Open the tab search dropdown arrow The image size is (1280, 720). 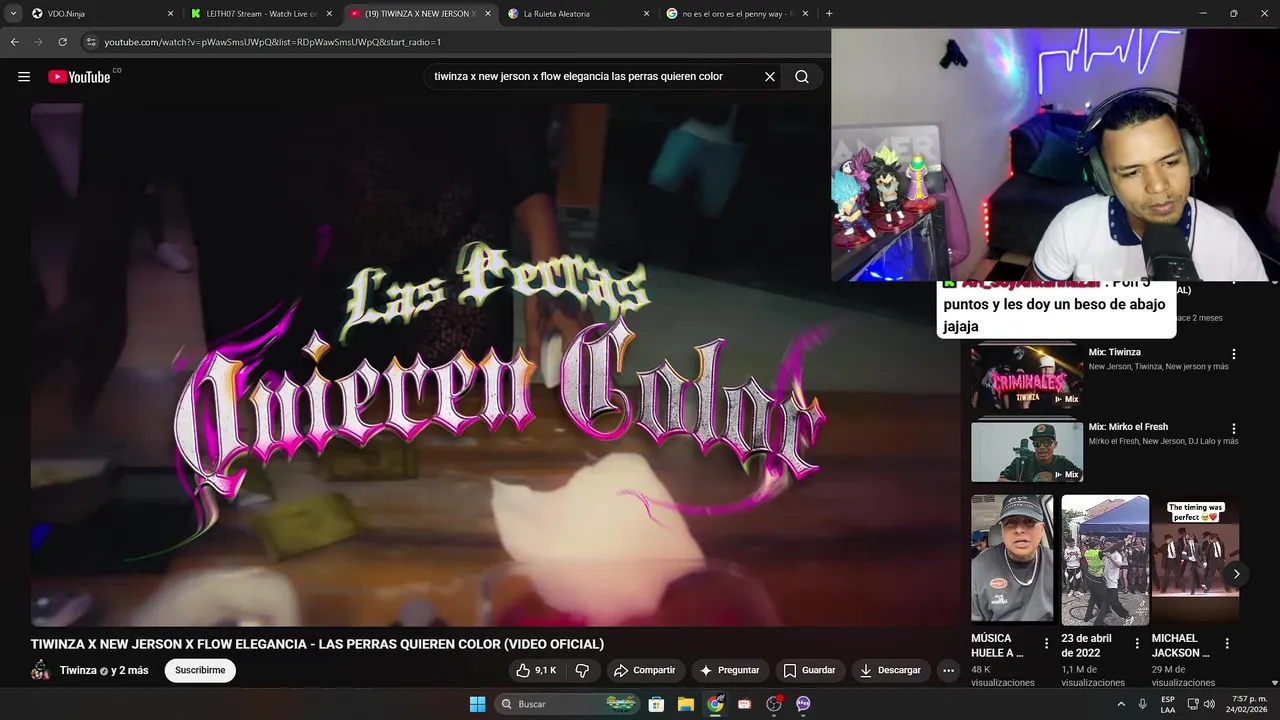click(x=13, y=14)
